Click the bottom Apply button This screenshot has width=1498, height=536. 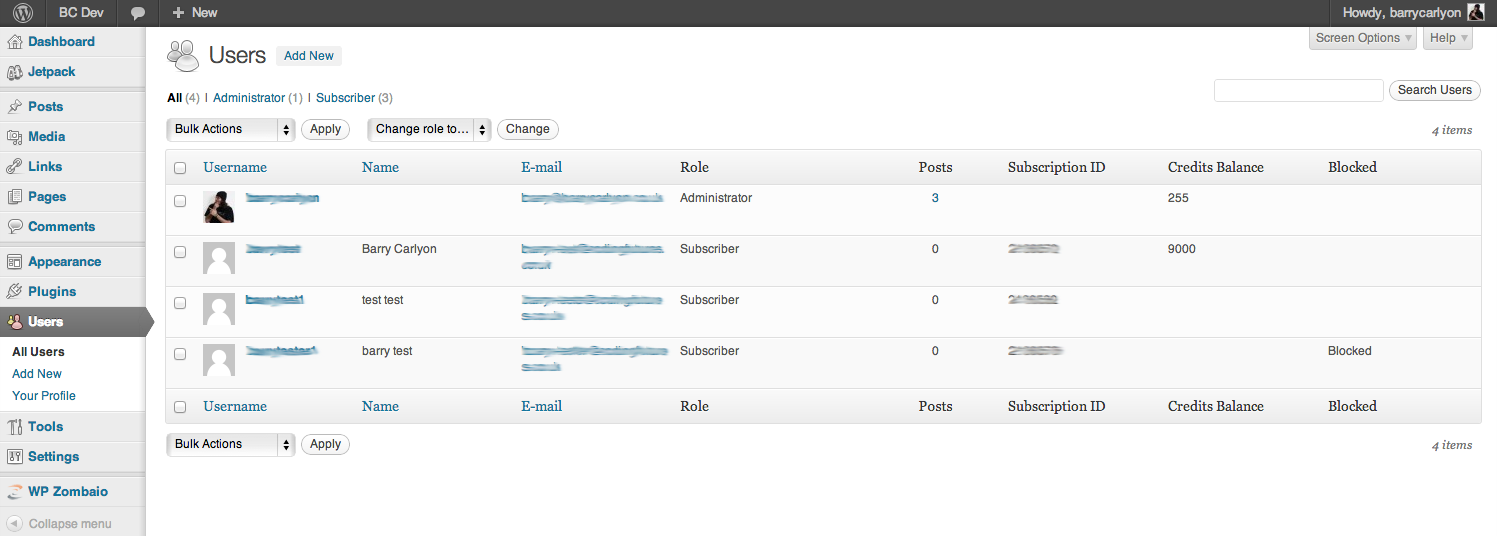point(326,444)
